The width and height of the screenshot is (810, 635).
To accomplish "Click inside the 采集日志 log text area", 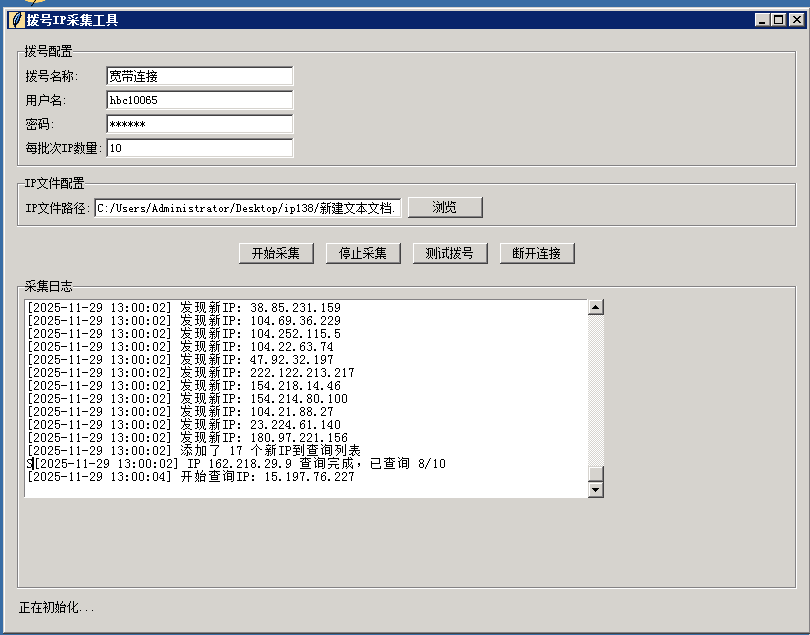I will coord(300,400).
